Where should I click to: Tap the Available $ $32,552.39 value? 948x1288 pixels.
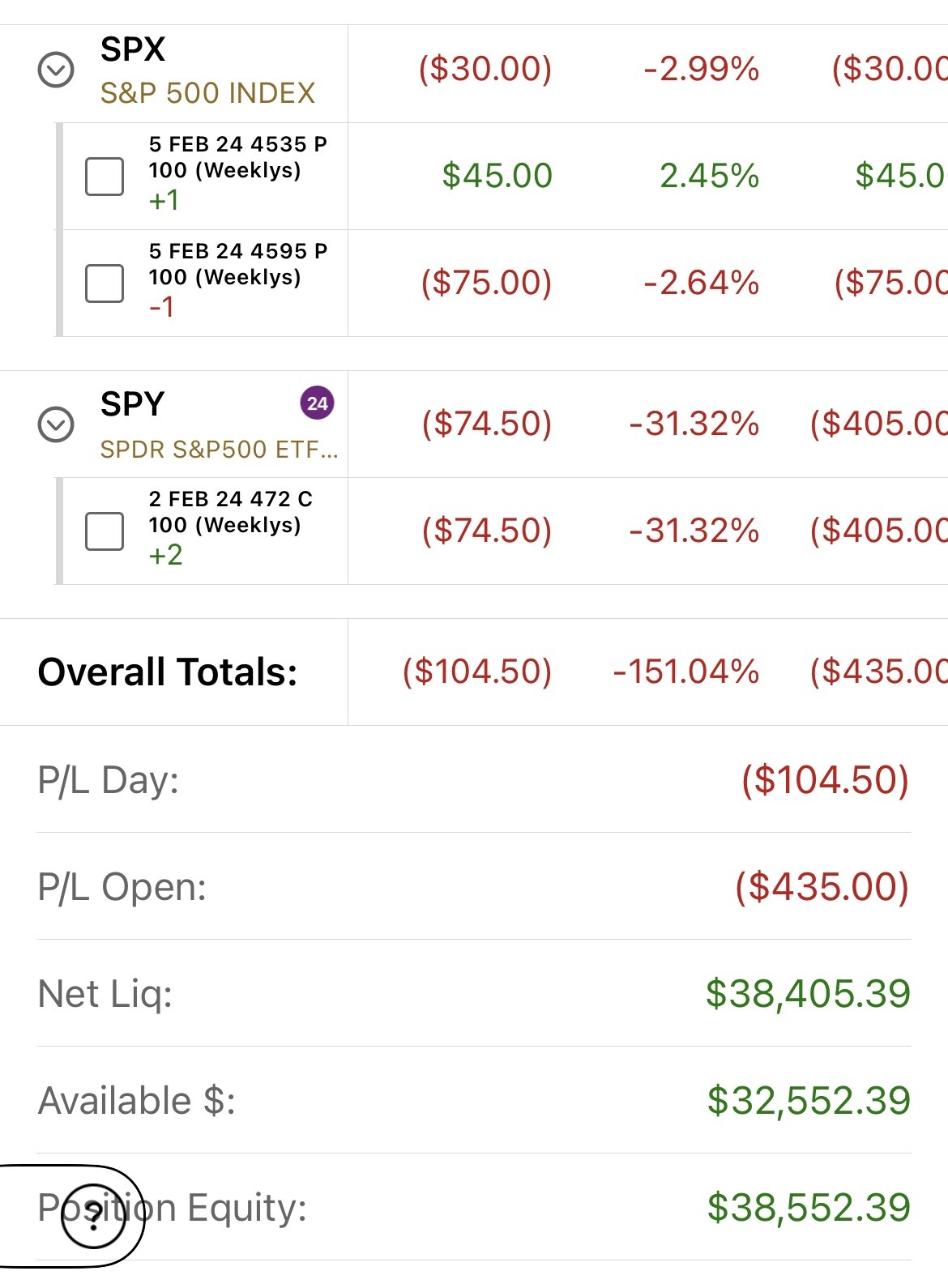(809, 1101)
